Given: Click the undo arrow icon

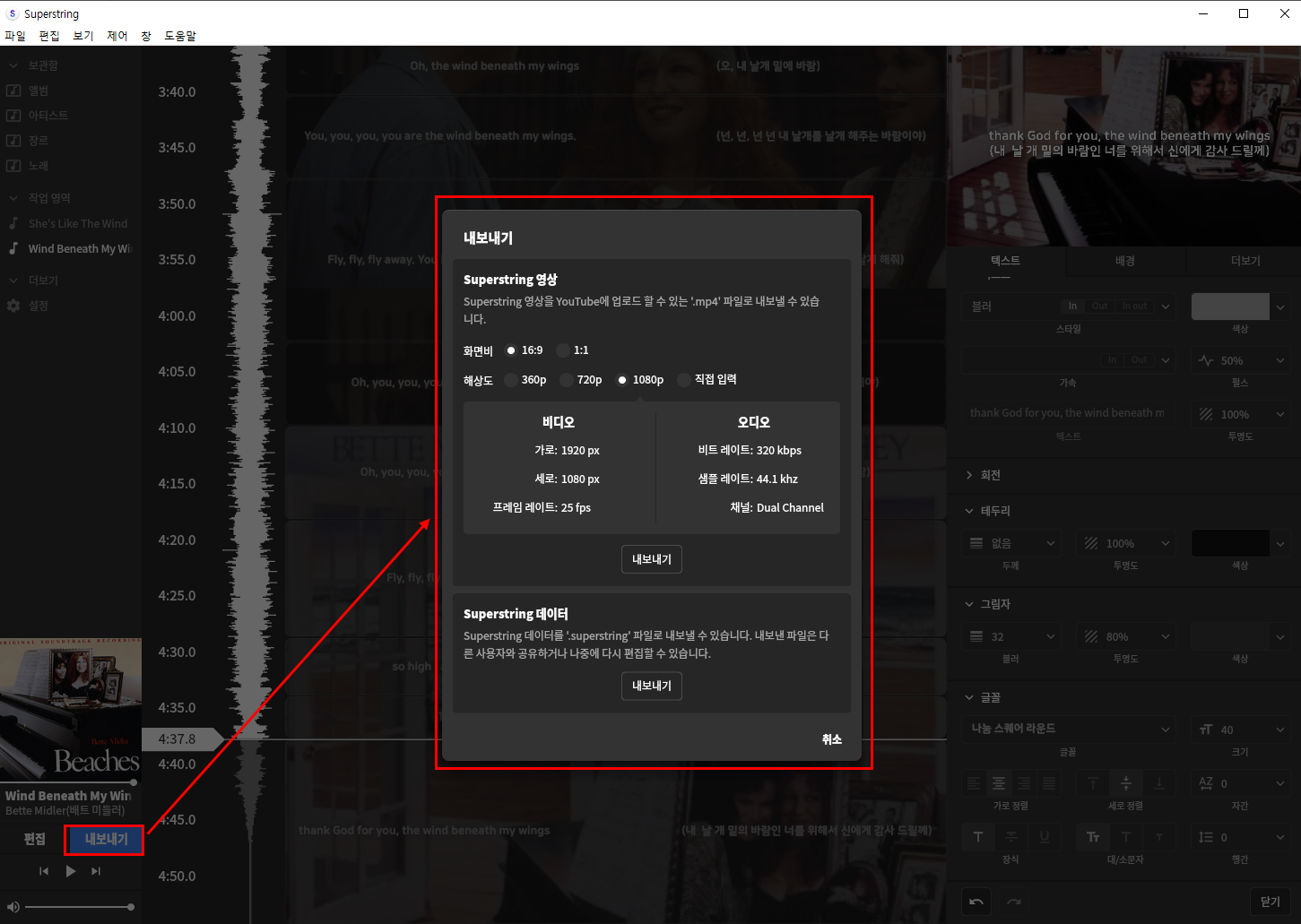Looking at the screenshot, I should (976, 902).
